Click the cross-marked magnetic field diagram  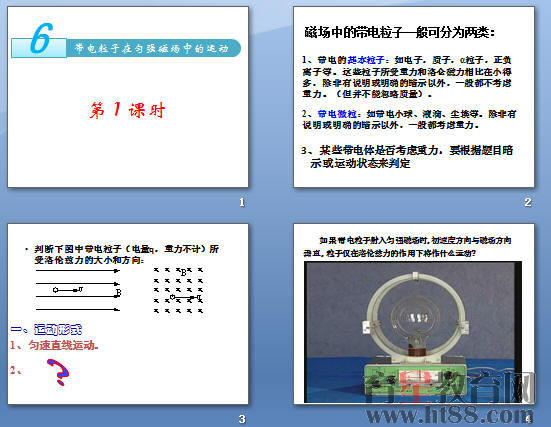coord(179,290)
